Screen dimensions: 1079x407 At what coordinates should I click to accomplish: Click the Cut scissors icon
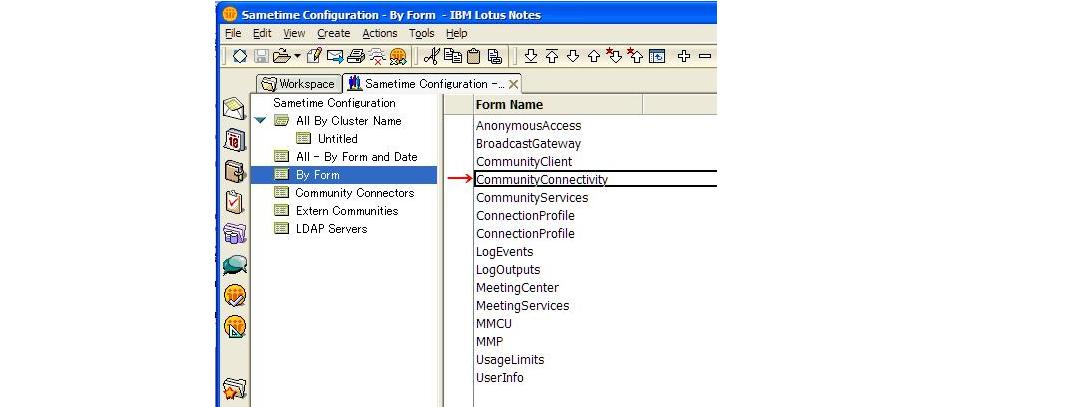pyautogui.click(x=431, y=56)
